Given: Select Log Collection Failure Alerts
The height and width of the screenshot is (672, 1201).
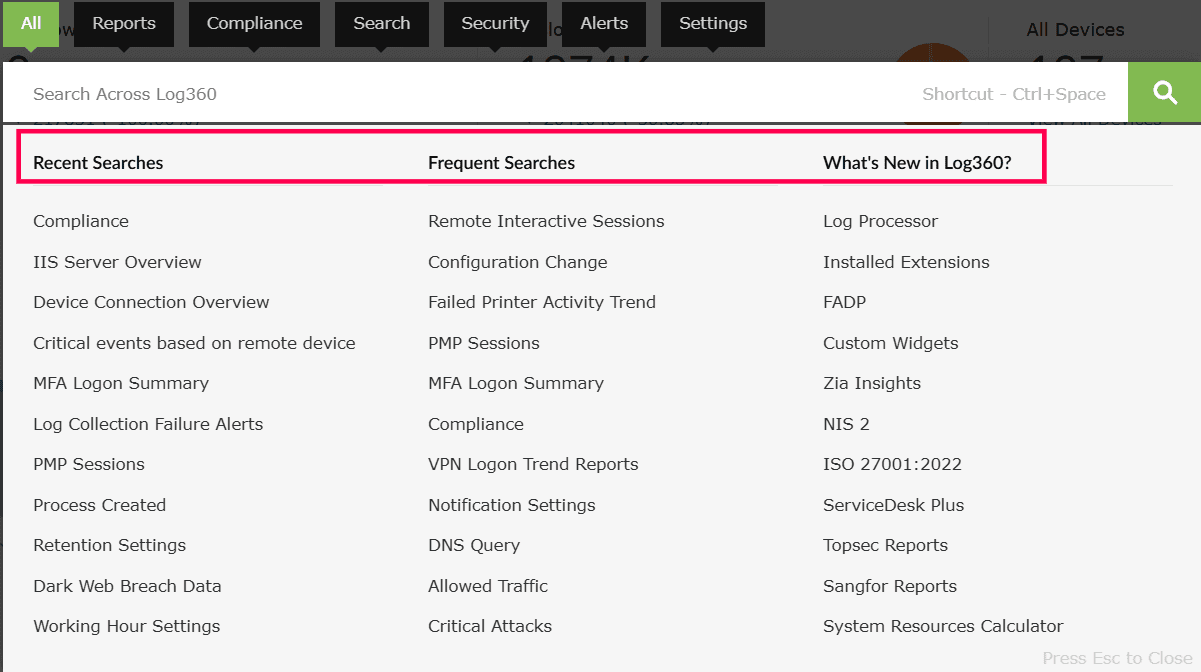Looking at the screenshot, I should pyautogui.click(x=148, y=424).
